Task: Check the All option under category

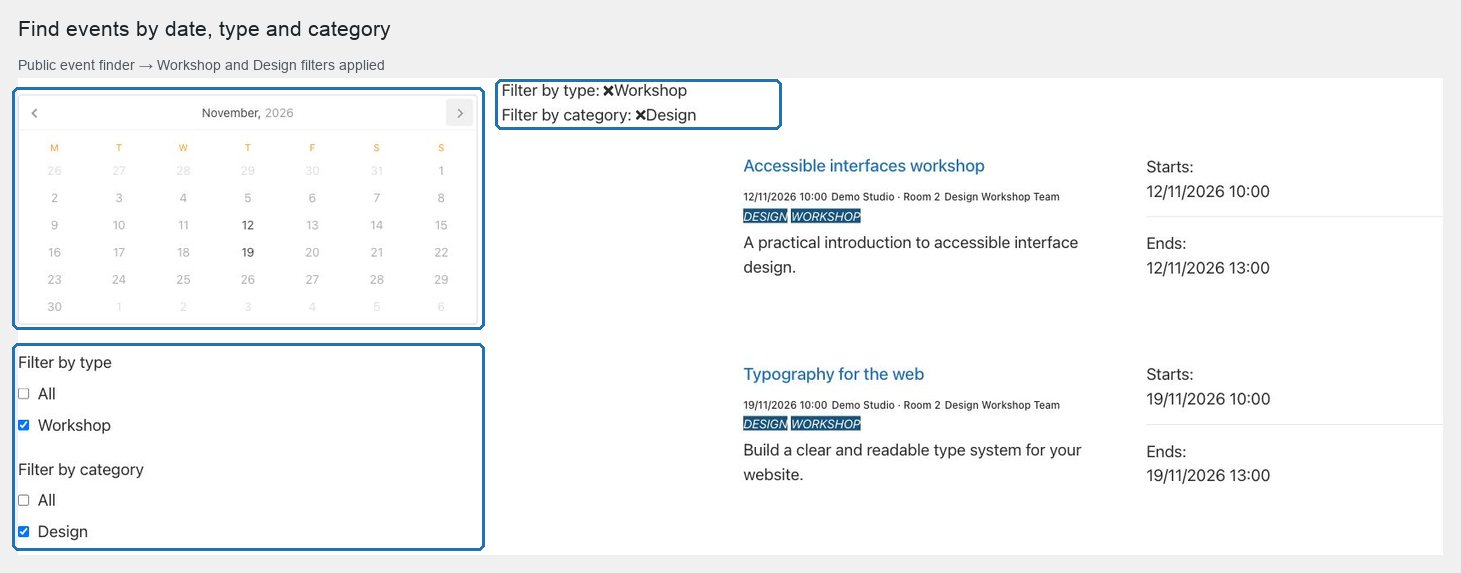Action: click(24, 500)
